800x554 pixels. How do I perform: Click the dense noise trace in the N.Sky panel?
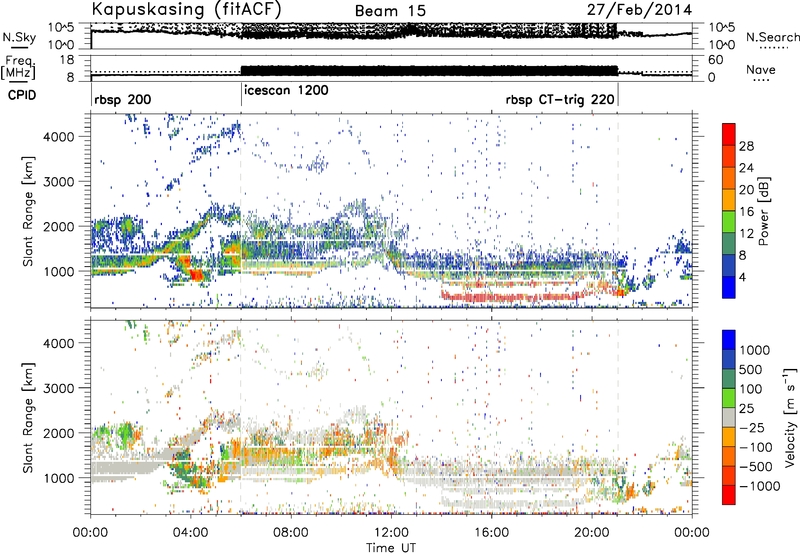click(429, 31)
